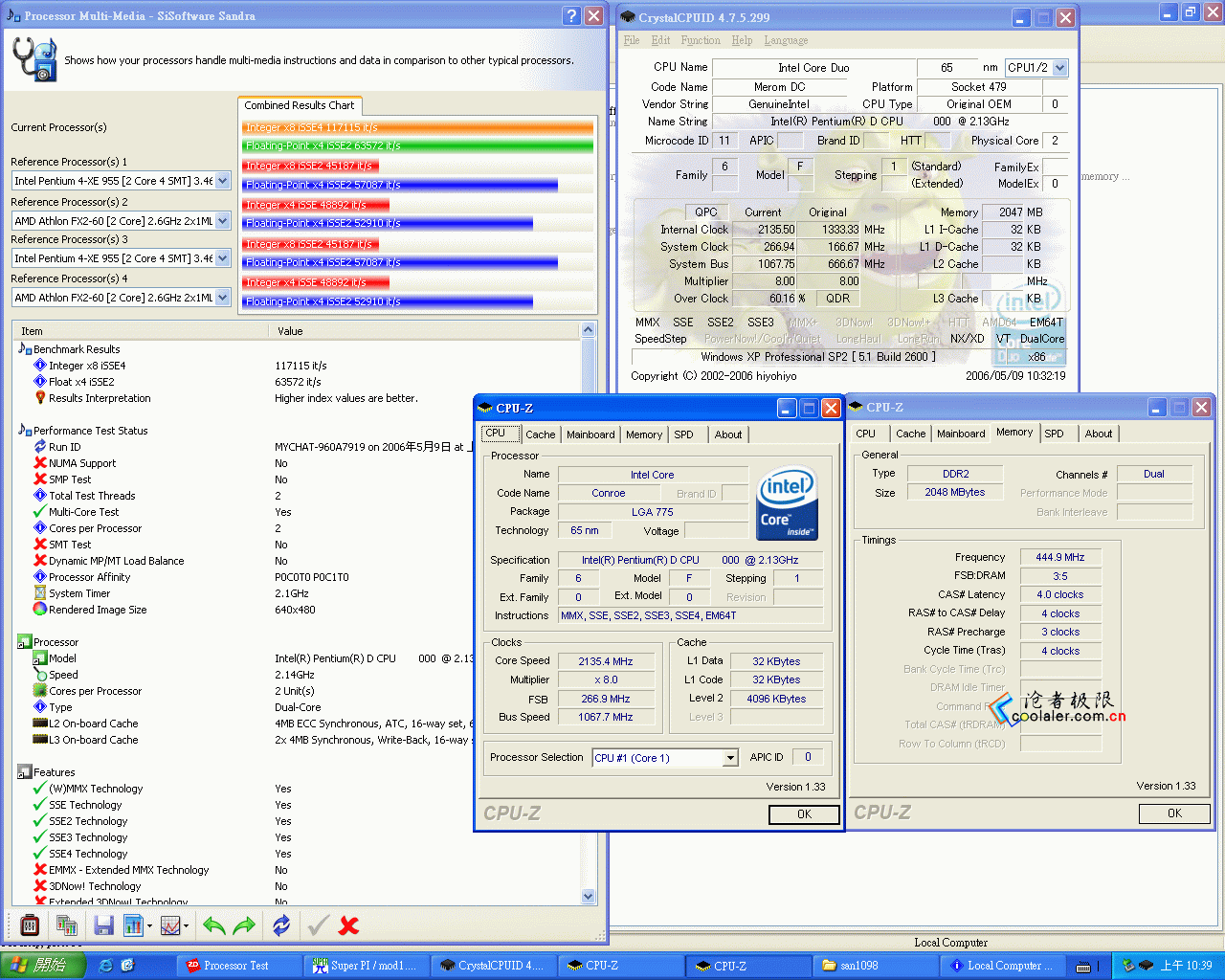Open Reference Processor 1 dropdown
This screenshot has width=1225, height=980.
[x=222, y=181]
